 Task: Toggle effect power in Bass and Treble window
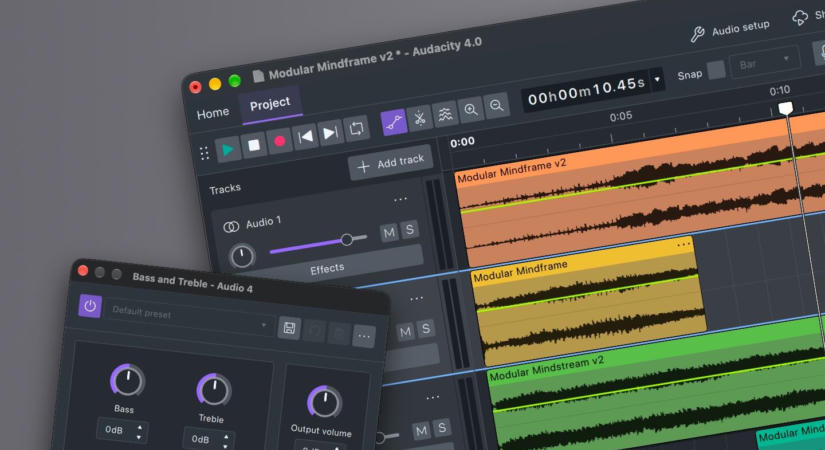click(90, 306)
